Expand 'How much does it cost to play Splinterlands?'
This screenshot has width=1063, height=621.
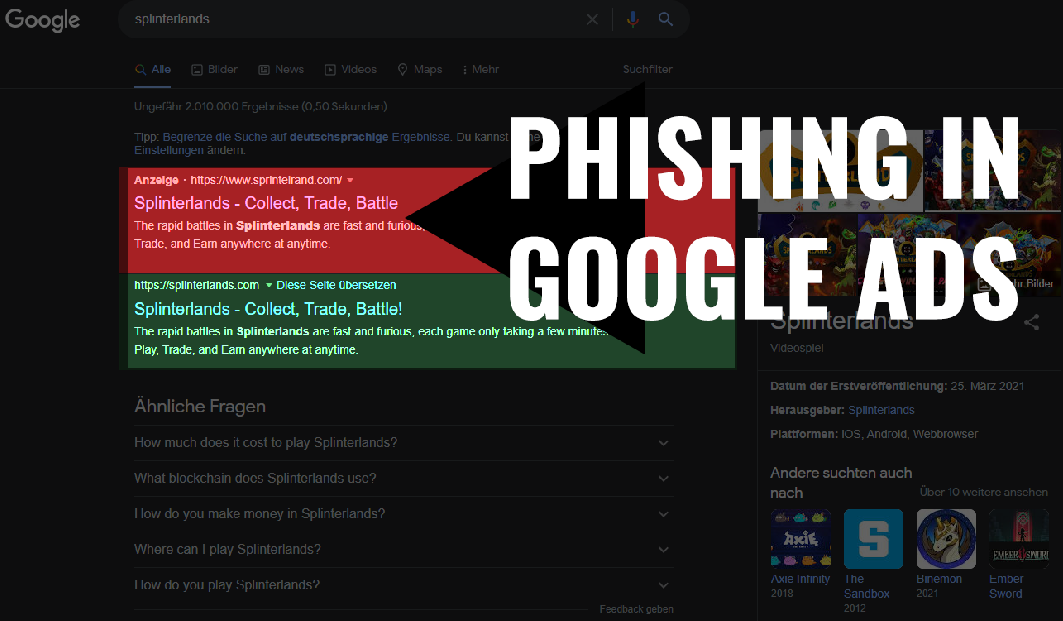(x=404, y=443)
